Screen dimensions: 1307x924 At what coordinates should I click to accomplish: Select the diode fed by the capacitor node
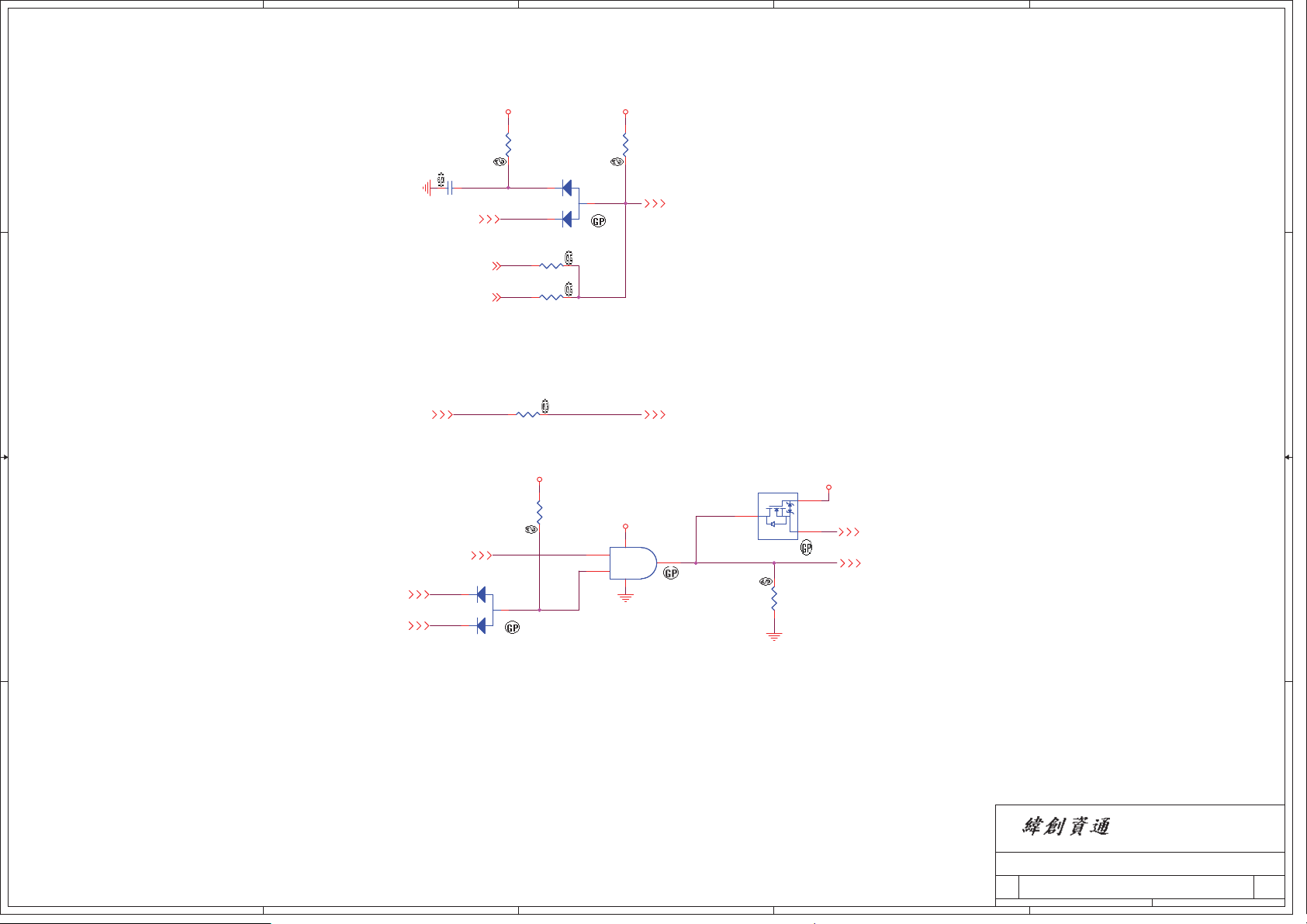(567, 188)
